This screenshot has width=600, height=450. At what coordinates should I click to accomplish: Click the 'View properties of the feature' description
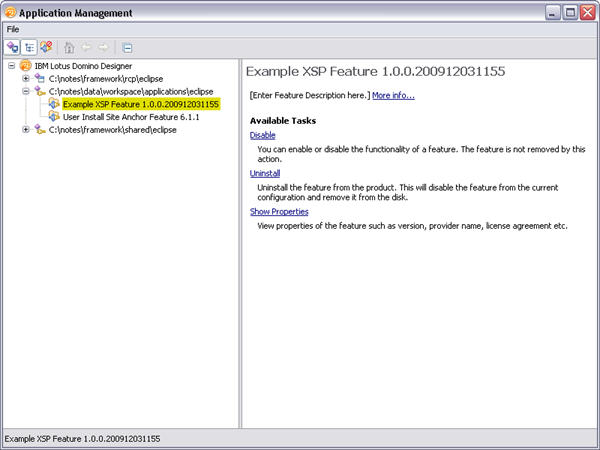[x=412, y=226]
